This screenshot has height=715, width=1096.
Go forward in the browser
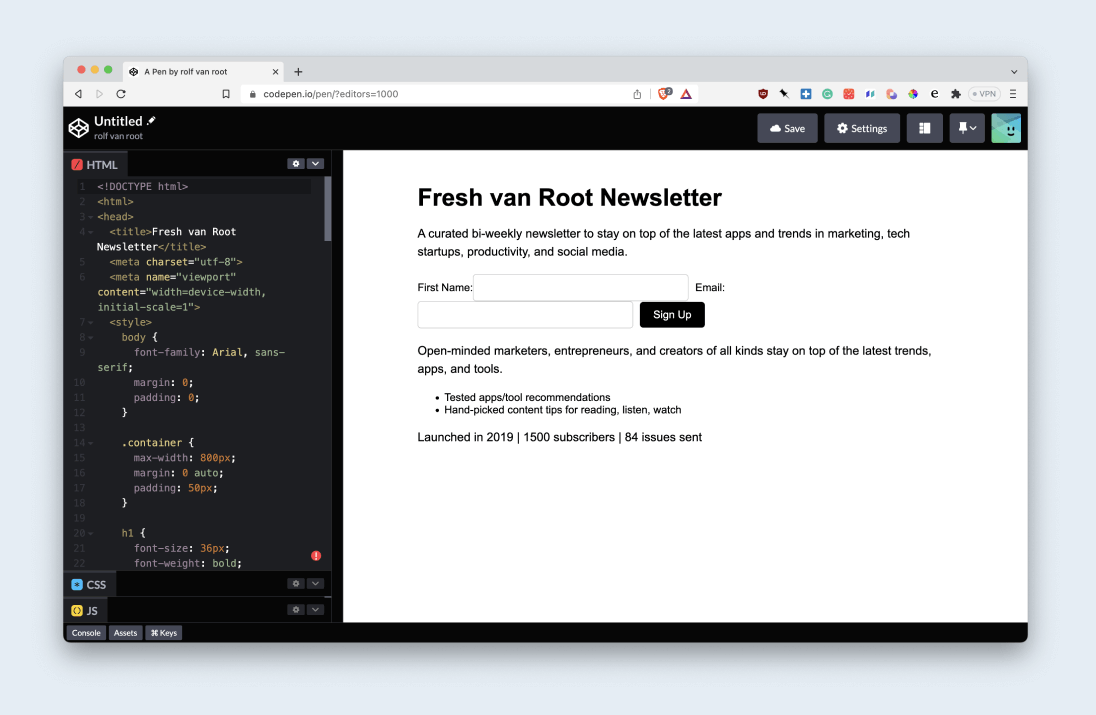tap(99, 94)
